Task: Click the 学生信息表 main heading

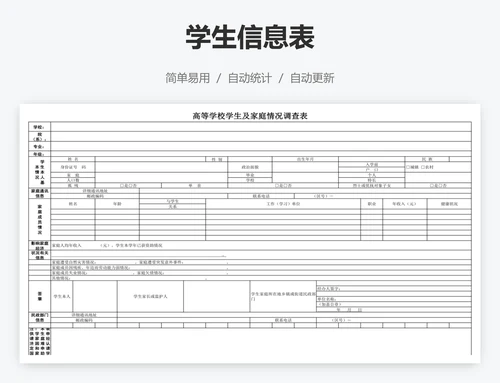Action: tap(250, 37)
